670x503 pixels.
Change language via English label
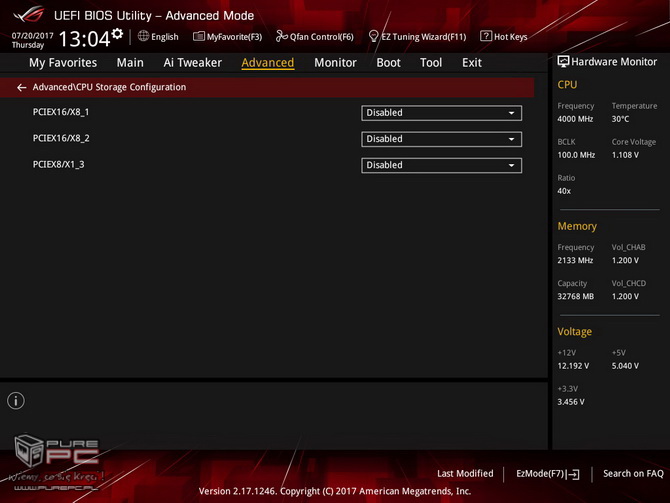165,37
